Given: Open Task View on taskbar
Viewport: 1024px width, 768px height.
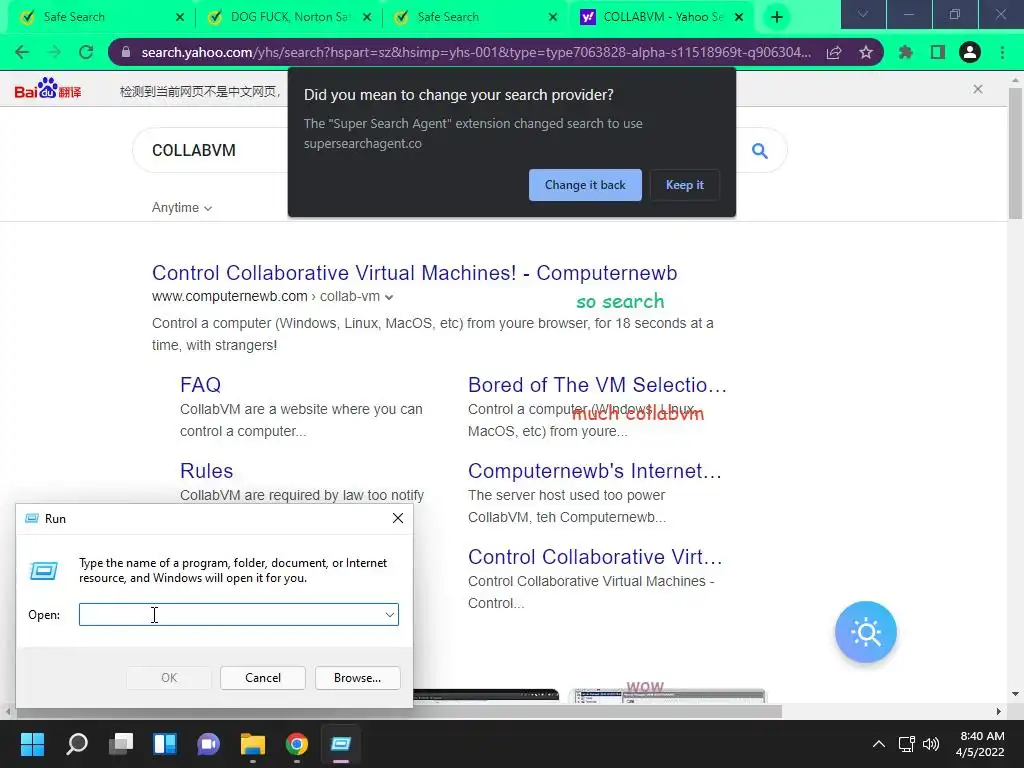Looking at the screenshot, I should (121, 744).
